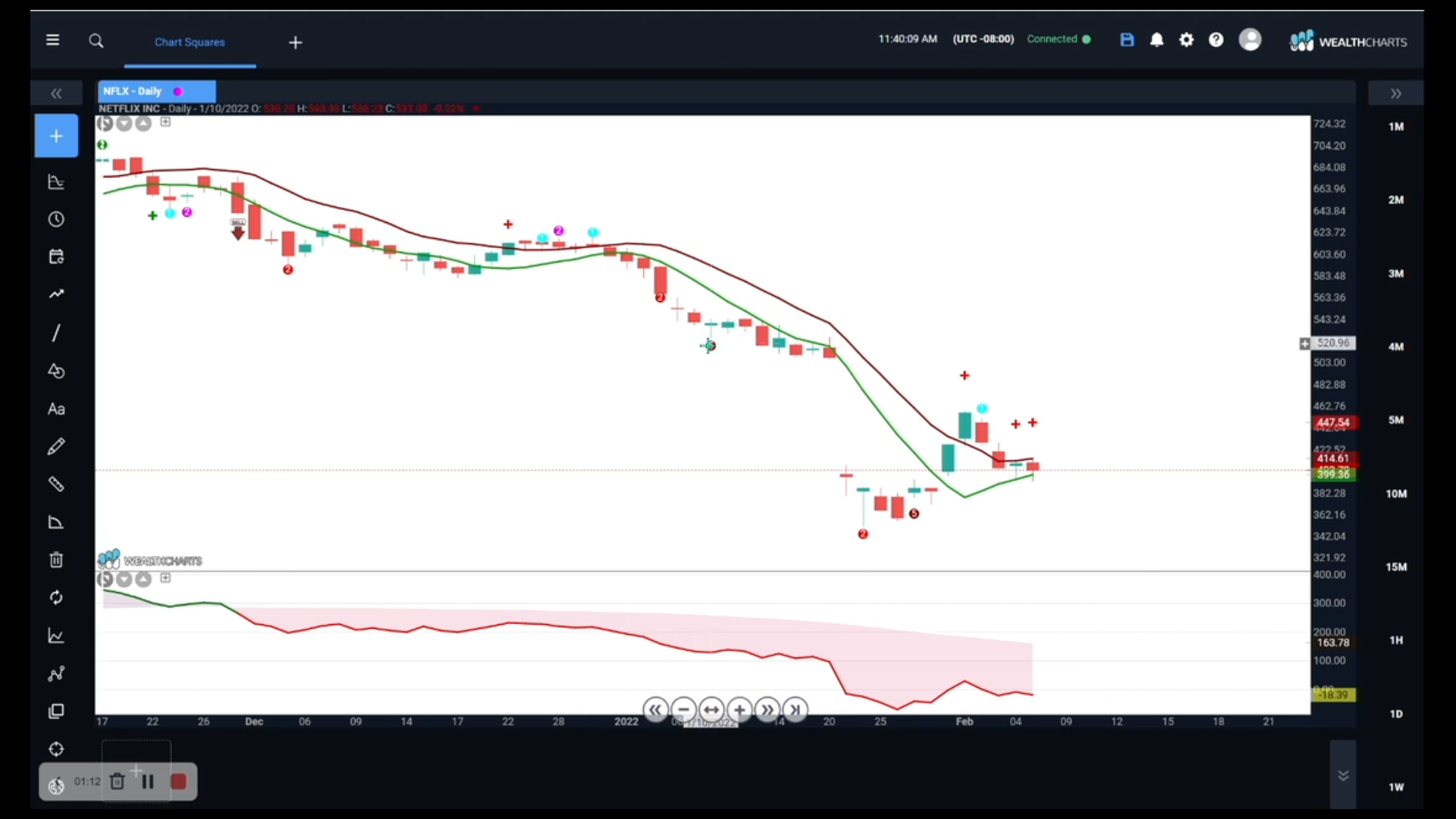Activate the crosshair target tool
This screenshot has height=819, width=1456.
point(56,749)
